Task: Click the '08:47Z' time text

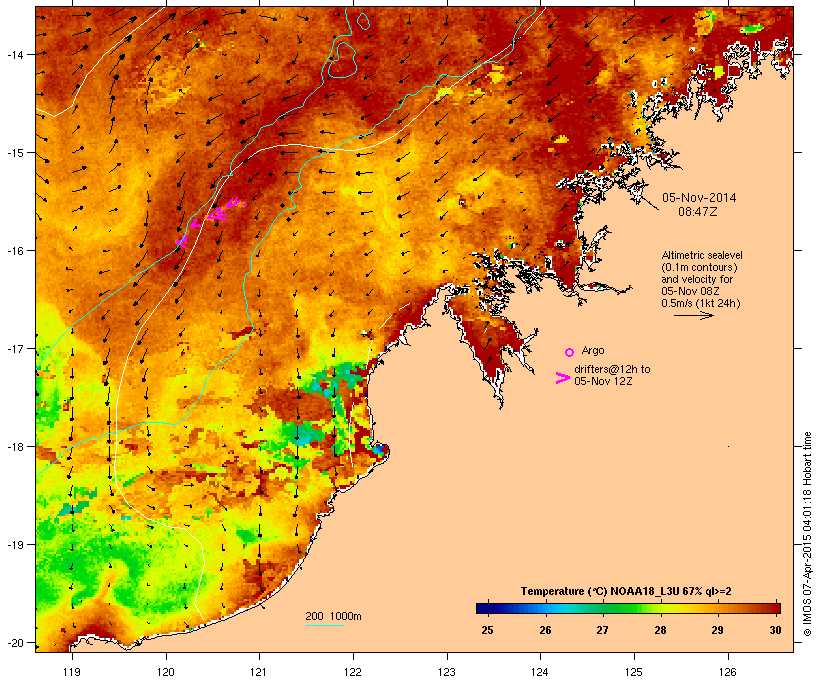Action: [x=698, y=212]
